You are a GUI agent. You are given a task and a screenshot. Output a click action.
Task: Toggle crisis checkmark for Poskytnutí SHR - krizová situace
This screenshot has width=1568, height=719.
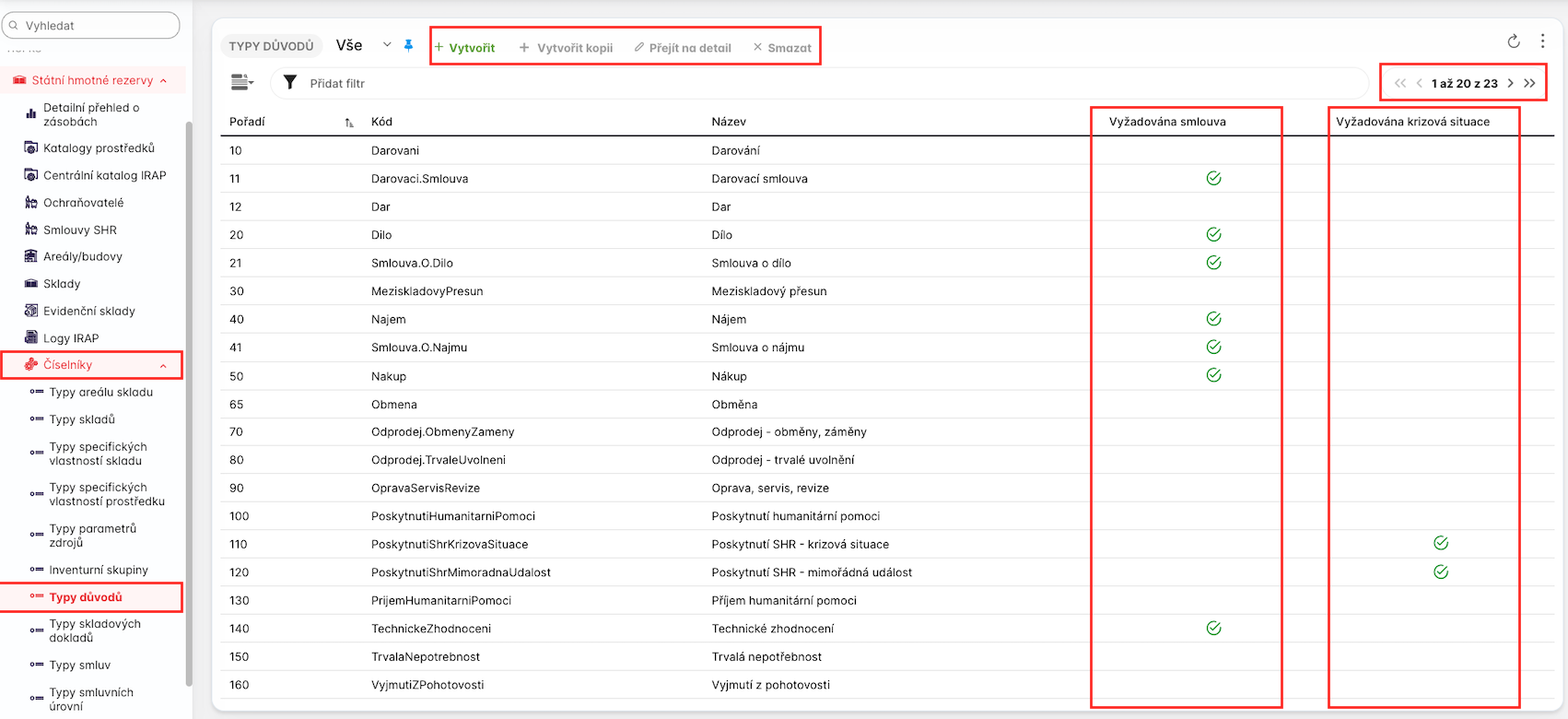click(x=1441, y=544)
